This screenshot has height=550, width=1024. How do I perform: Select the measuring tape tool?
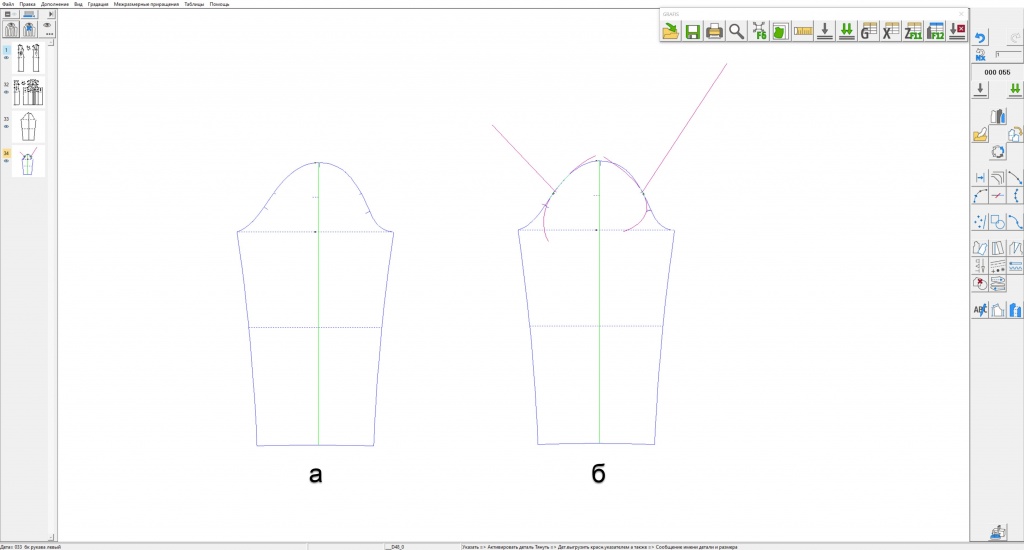pyautogui.click(x=803, y=31)
